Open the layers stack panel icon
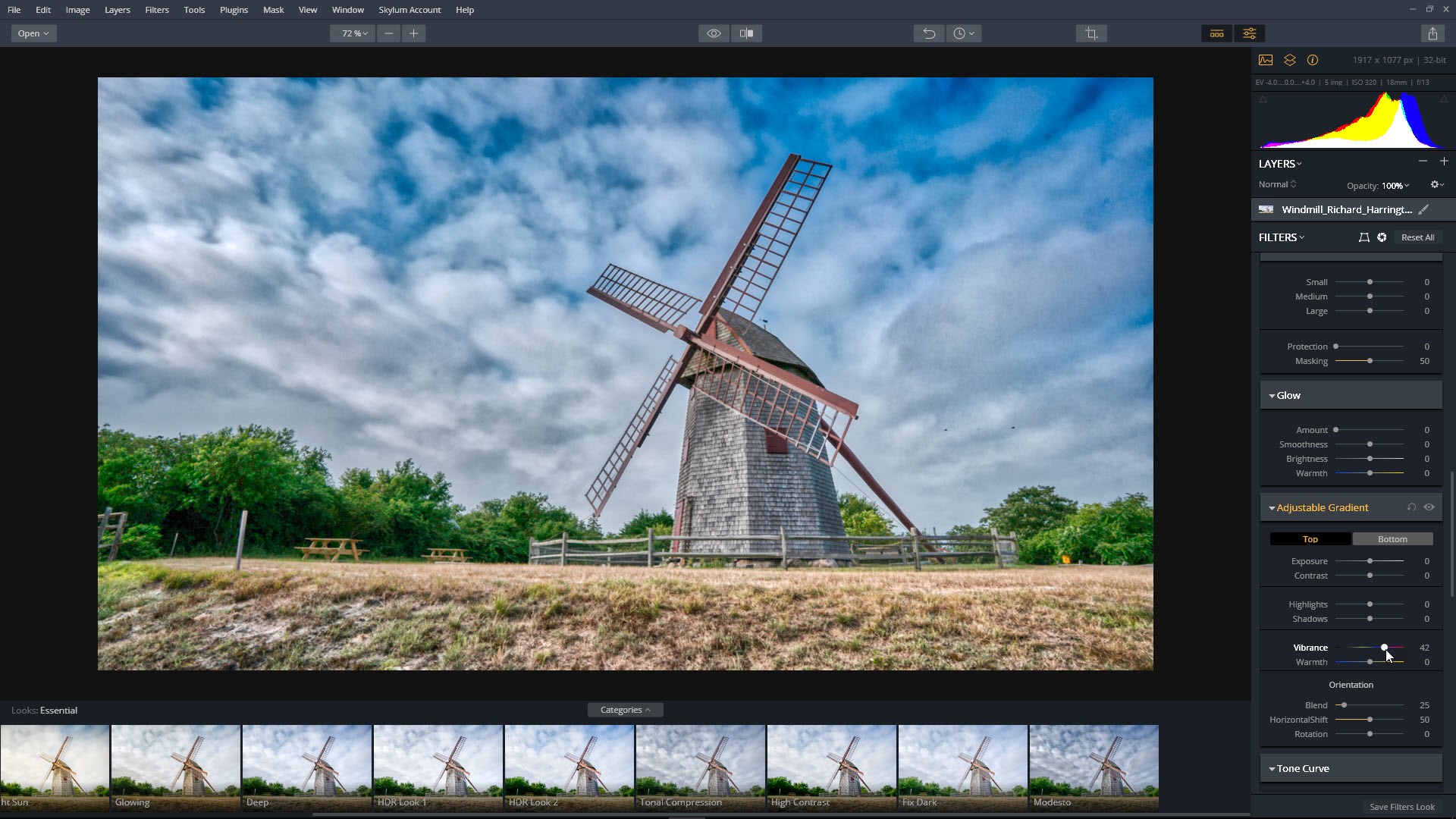Image resolution: width=1456 pixels, height=819 pixels. (1289, 60)
